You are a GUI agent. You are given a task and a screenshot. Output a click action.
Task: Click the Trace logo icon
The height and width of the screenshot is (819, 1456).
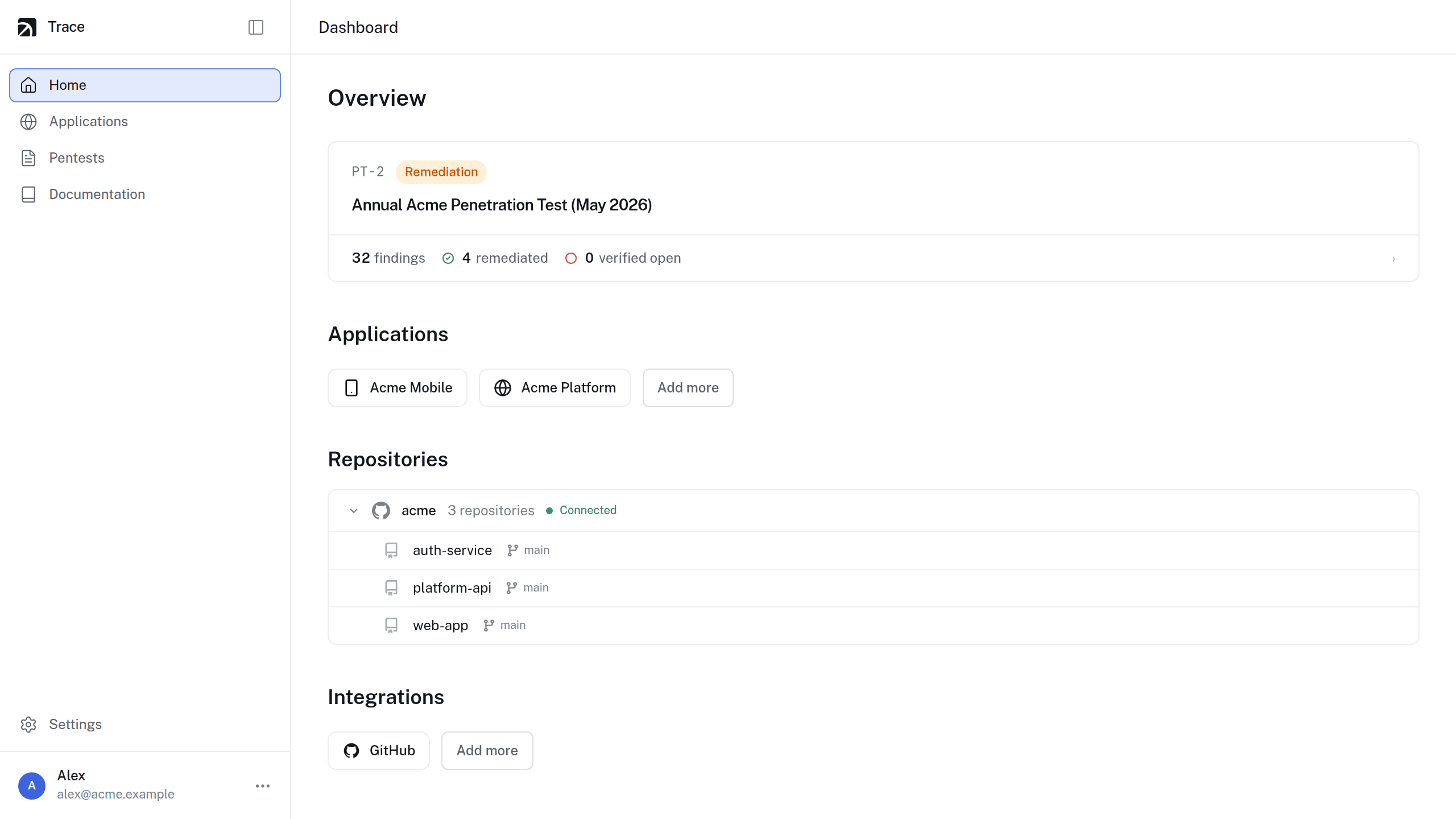[x=27, y=27]
